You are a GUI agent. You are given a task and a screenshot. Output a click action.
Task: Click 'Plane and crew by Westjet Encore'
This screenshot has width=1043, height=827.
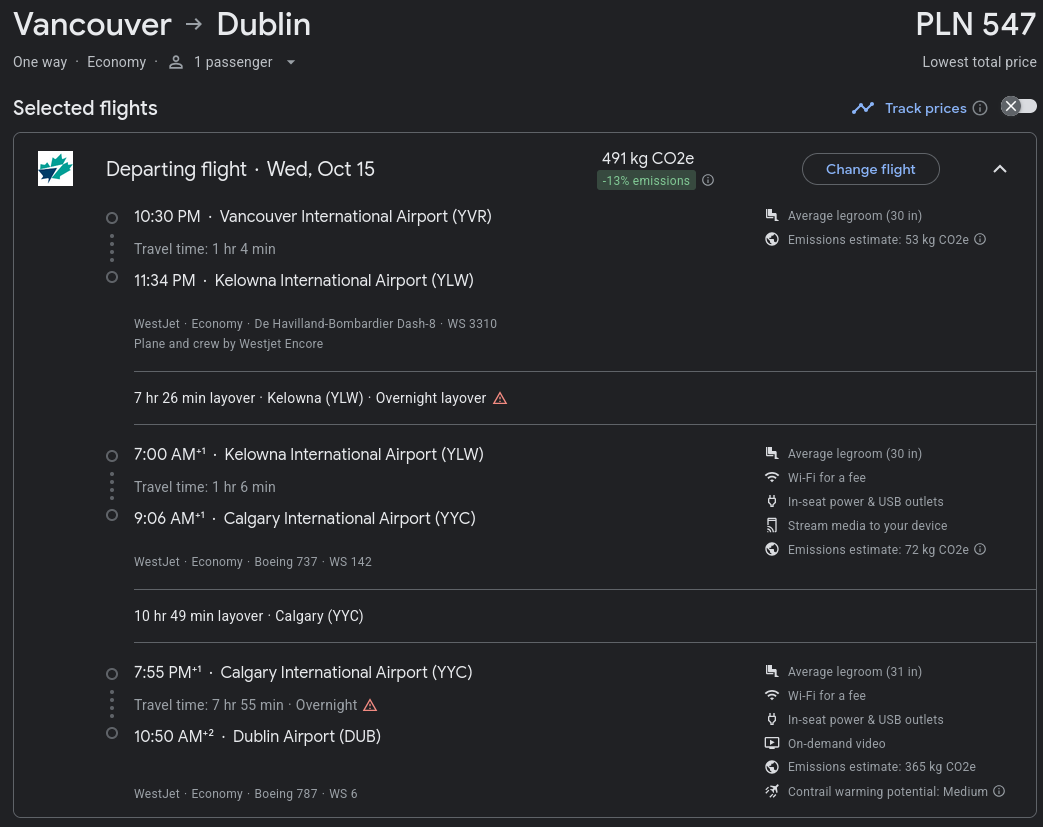click(228, 344)
